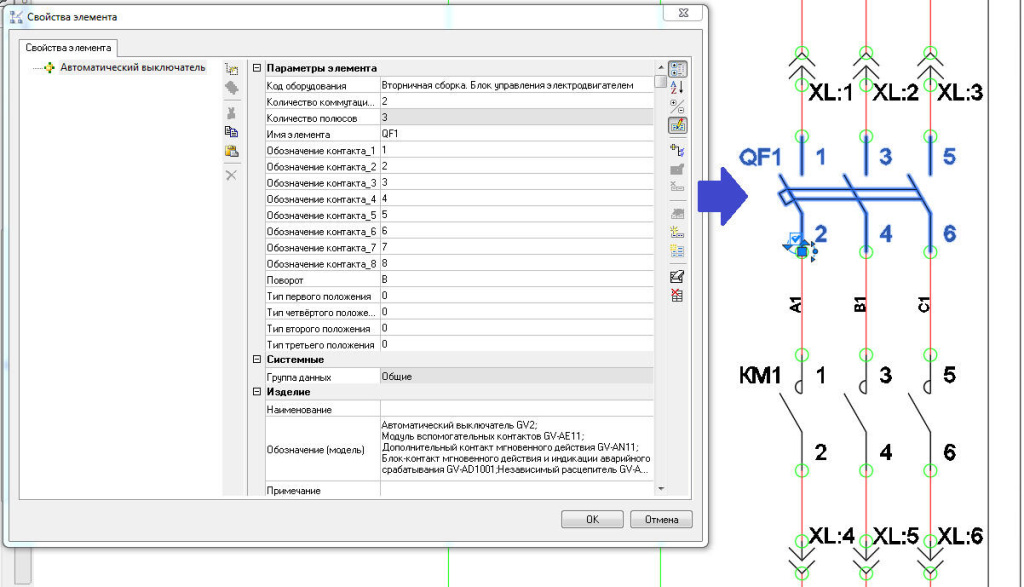
Task: Click the expand/collapse all plus-minus icon
Action: tap(677, 106)
